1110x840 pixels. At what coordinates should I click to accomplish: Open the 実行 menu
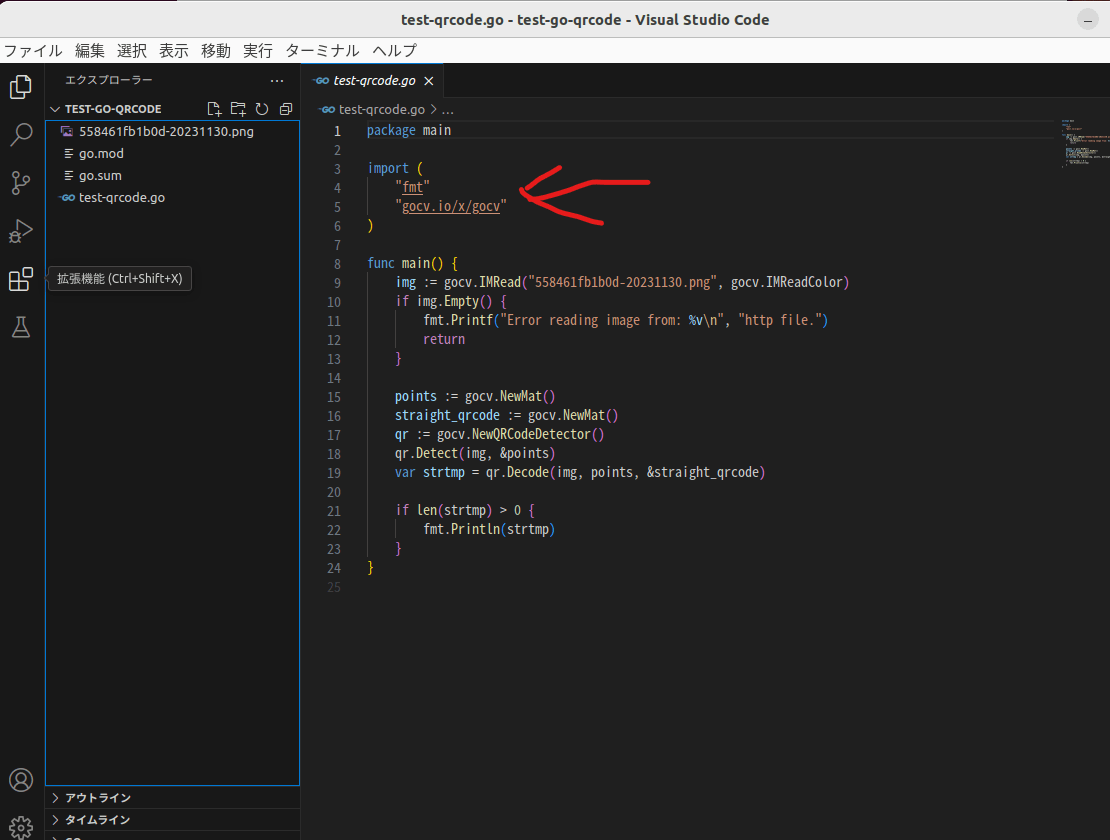(x=258, y=51)
